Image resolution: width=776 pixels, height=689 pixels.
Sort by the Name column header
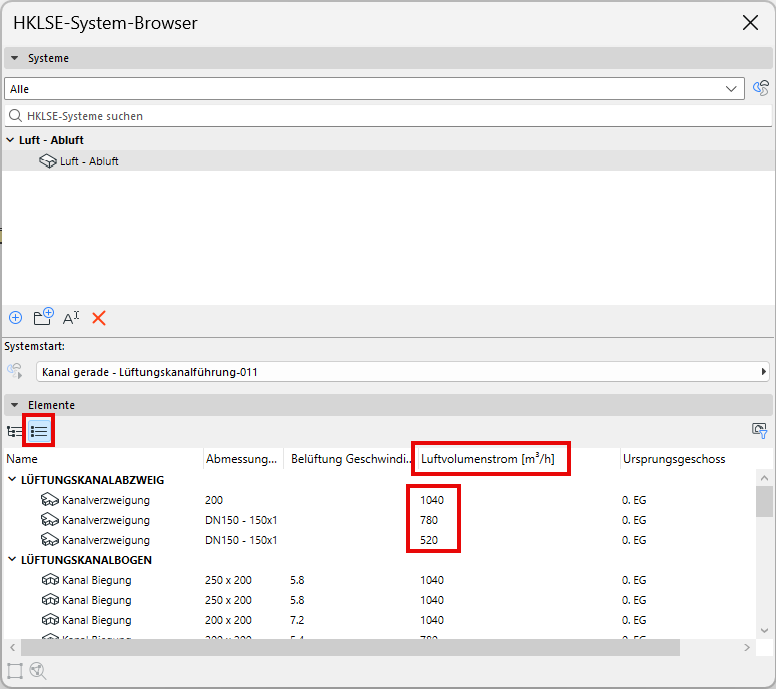[103, 459]
